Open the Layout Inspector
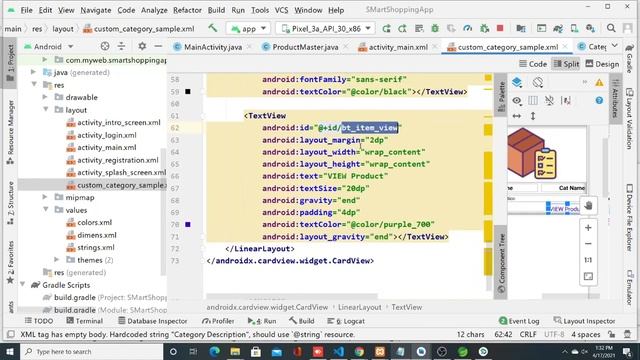The width and height of the screenshot is (640, 360). pos(584,321)
